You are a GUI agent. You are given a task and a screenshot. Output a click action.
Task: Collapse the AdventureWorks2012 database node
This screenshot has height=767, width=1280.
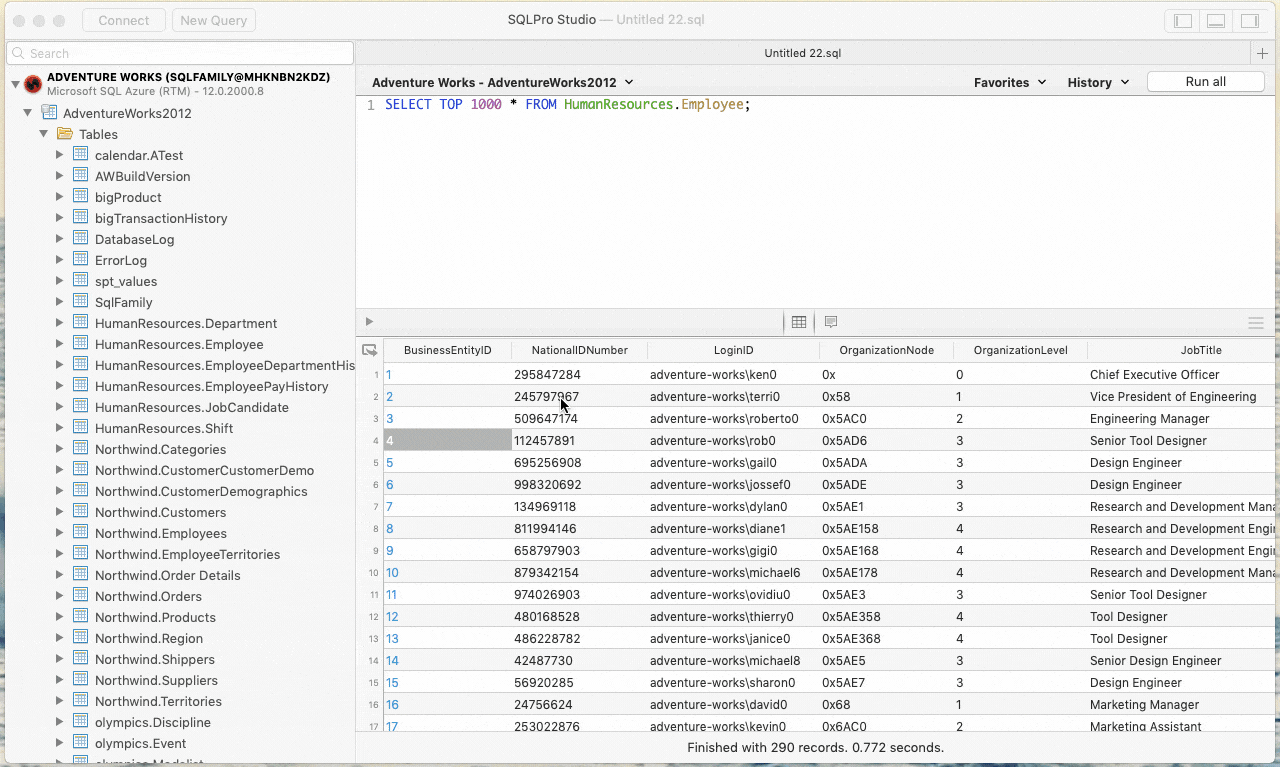28,113
